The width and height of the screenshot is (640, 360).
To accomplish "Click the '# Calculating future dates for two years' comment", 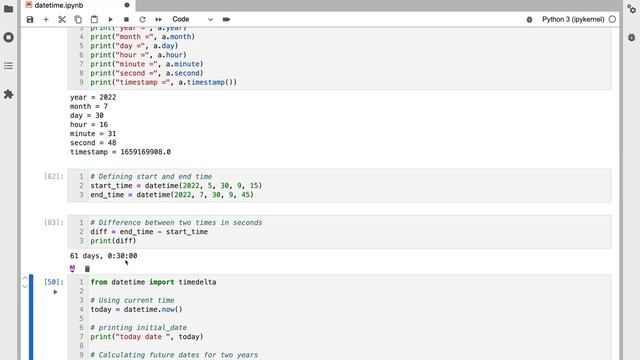I will pos(174,355).
